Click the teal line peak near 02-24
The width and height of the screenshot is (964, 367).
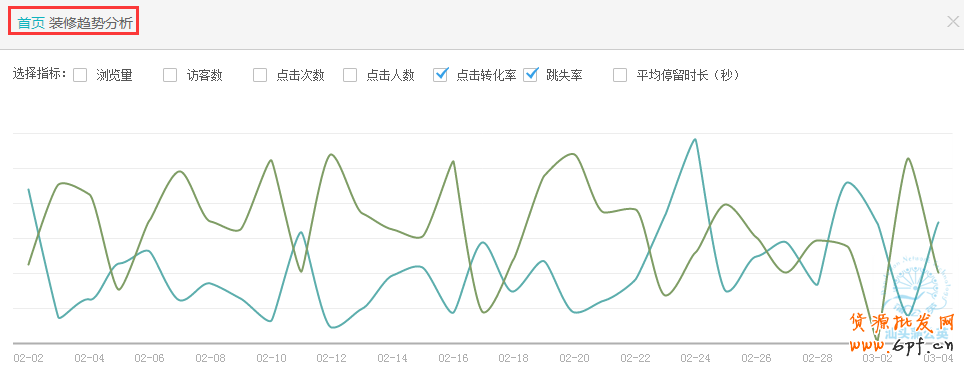tap(695, 140)
